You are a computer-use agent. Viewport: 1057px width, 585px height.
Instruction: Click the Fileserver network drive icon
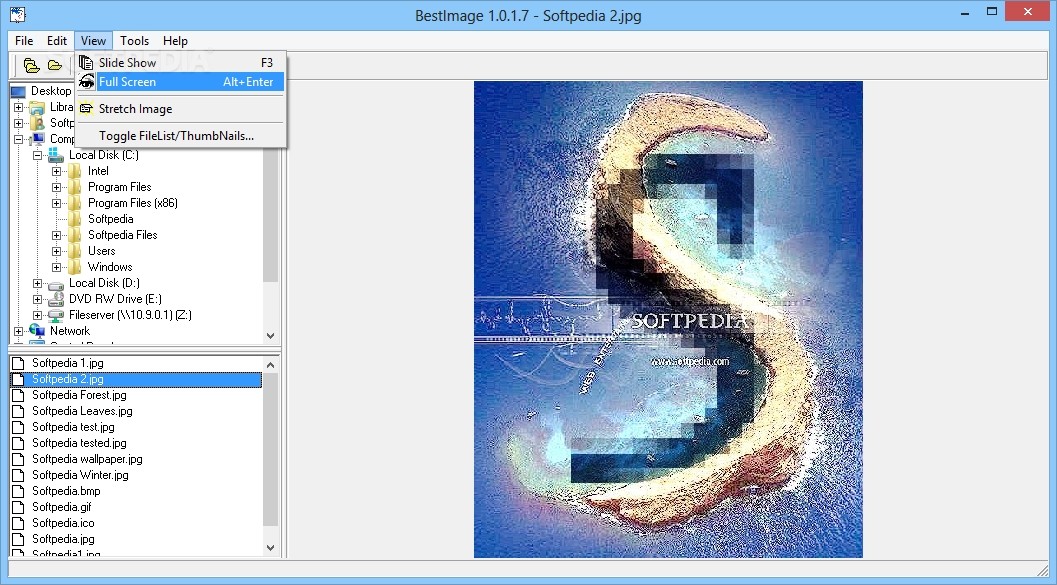click(56, 315)
